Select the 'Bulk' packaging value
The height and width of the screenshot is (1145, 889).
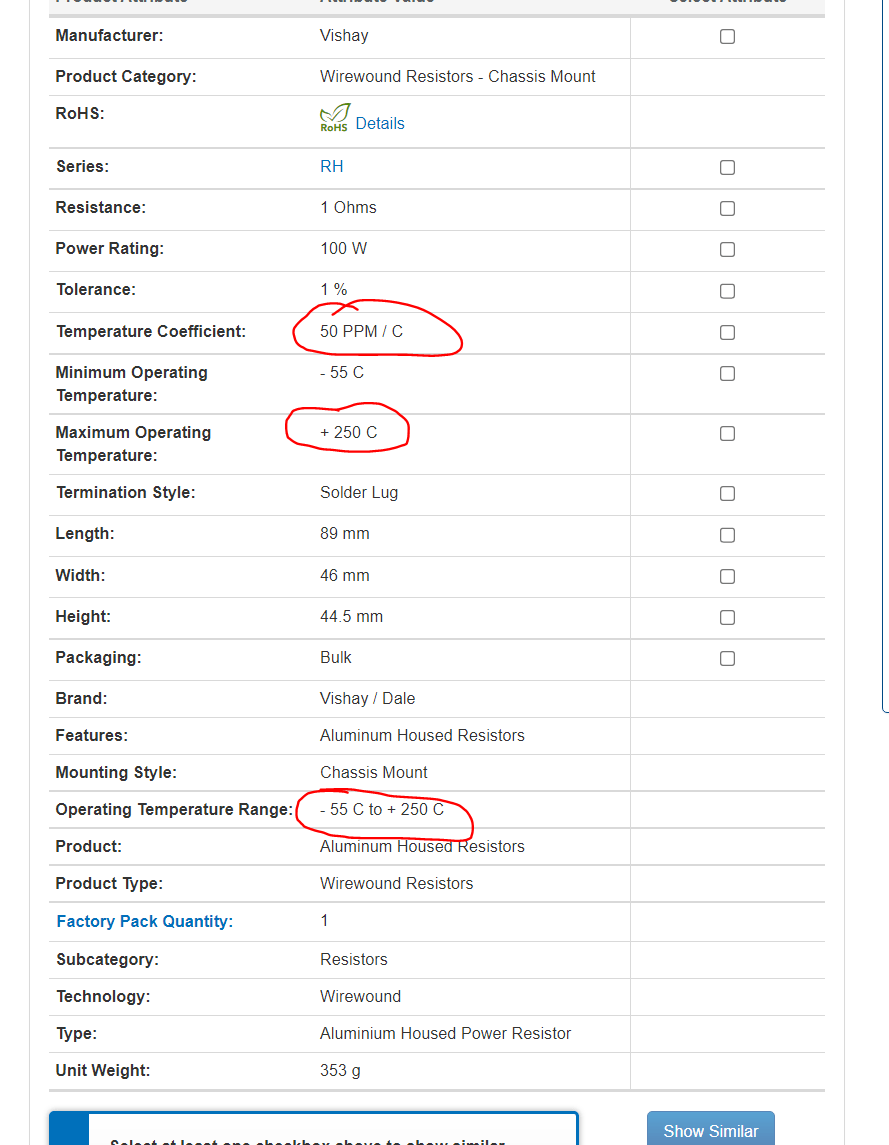pos(335,657)
